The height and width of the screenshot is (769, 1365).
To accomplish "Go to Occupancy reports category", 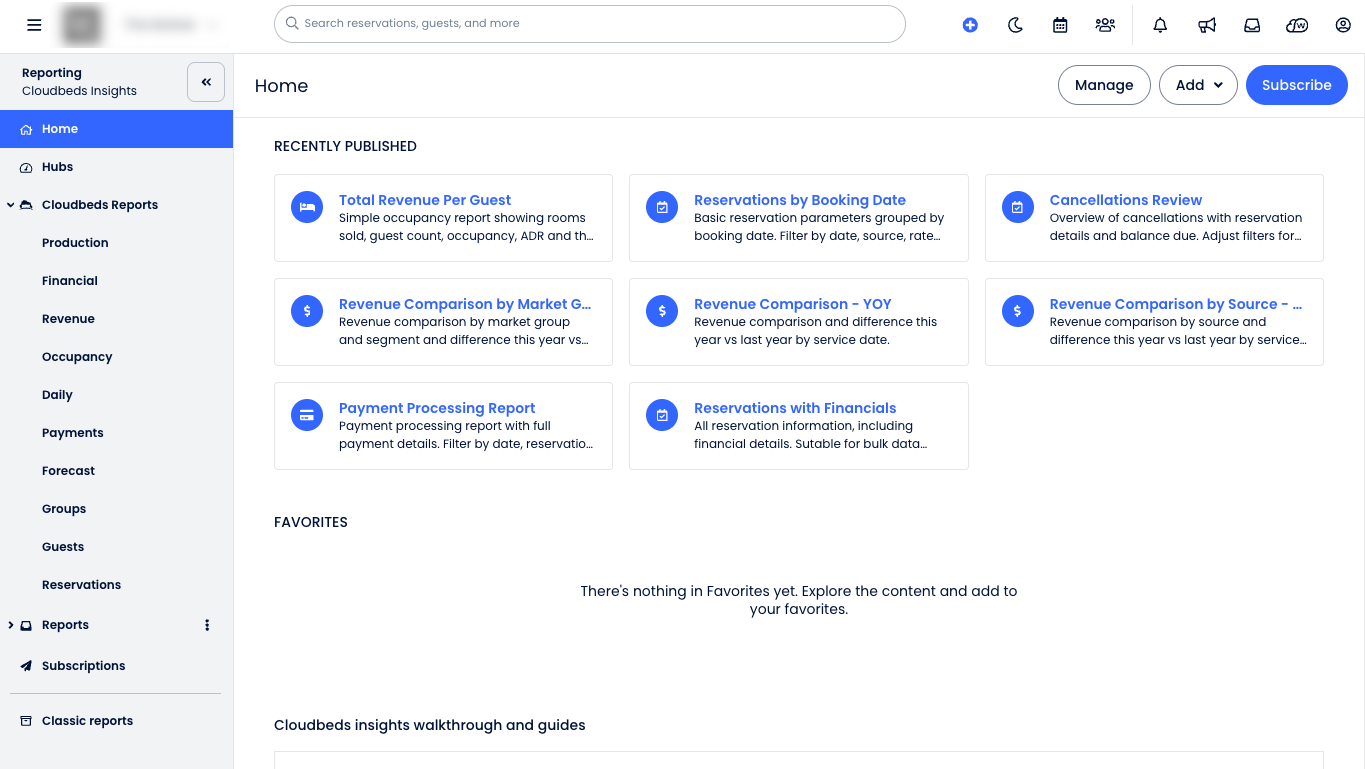I will click(77, 357).
